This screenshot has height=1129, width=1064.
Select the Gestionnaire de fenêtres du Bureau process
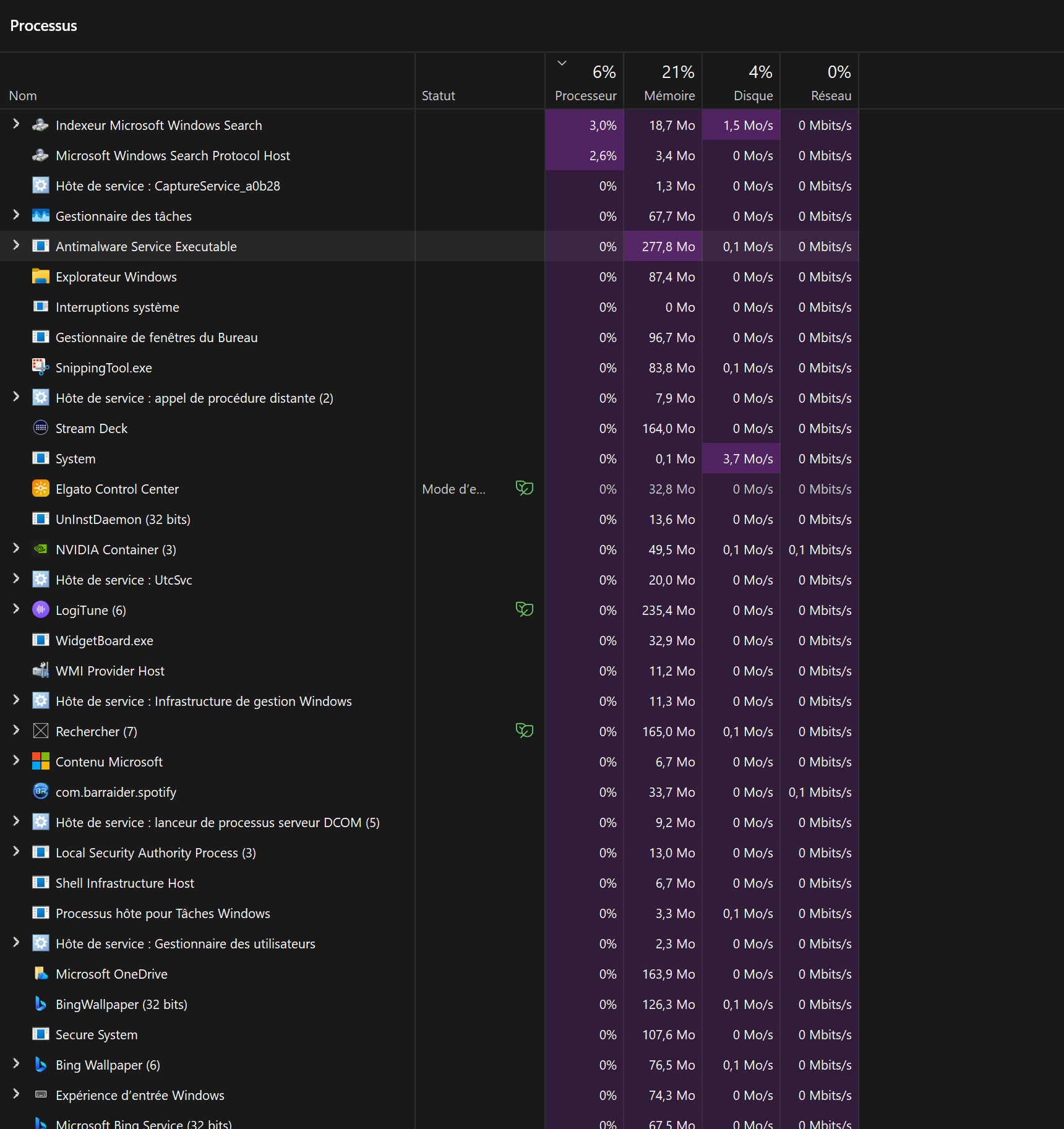pyautogui.click(x=429, y=338)
